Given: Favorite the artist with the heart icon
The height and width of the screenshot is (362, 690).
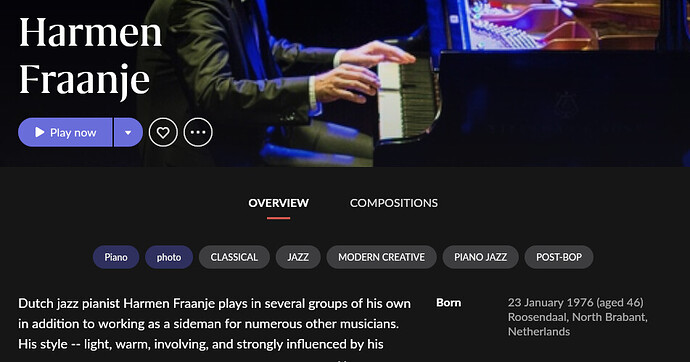Looking at the screenshot, I should coord(163,132).
